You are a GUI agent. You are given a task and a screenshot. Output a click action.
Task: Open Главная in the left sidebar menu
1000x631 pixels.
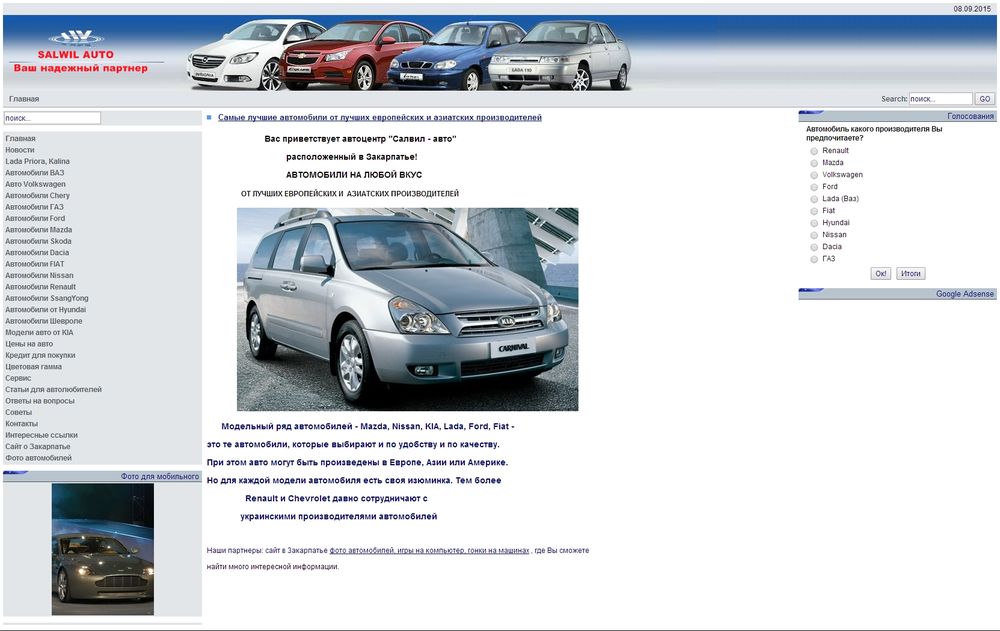(x=20, y=138)
